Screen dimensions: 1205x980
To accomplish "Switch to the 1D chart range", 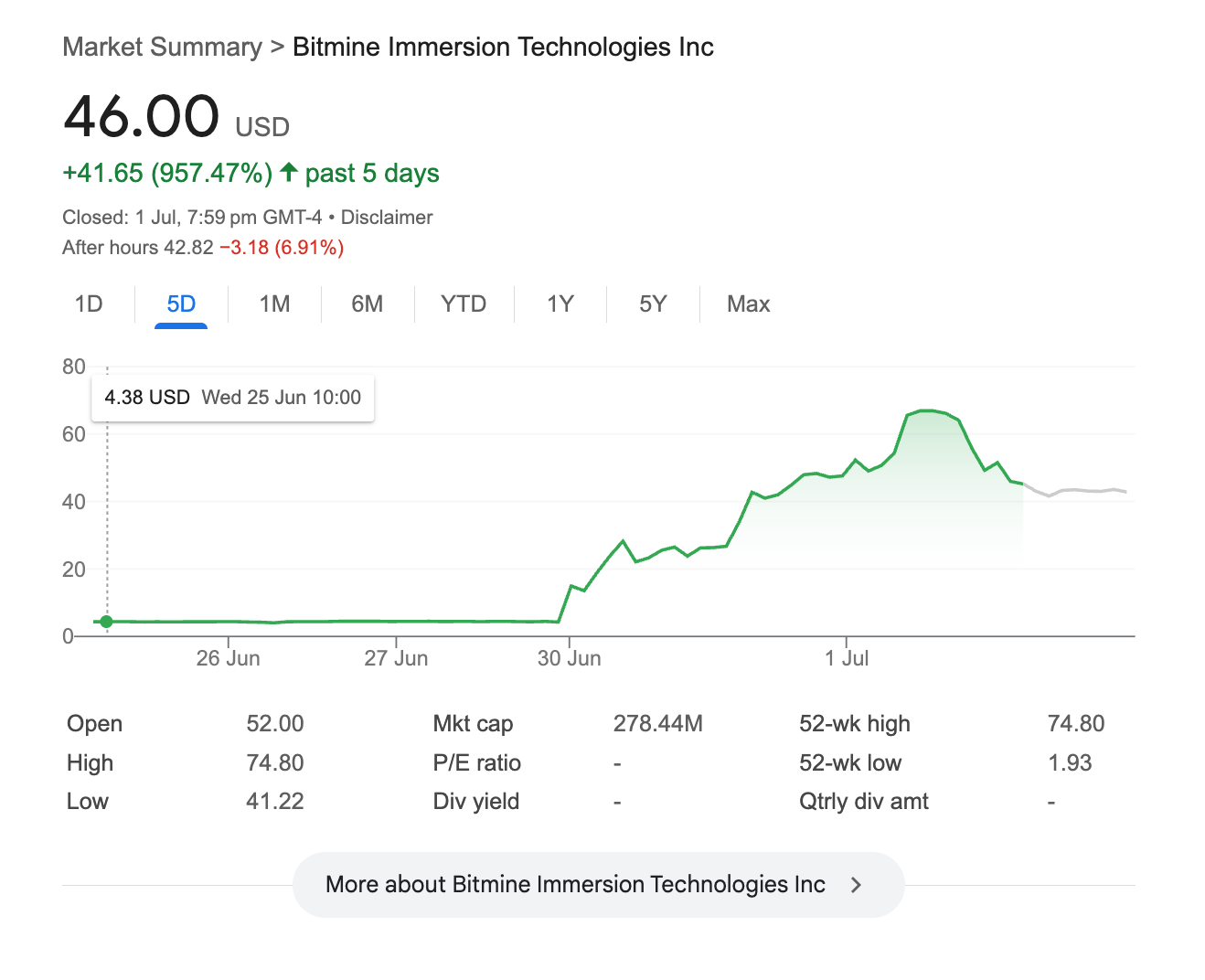I will (89, 304).
